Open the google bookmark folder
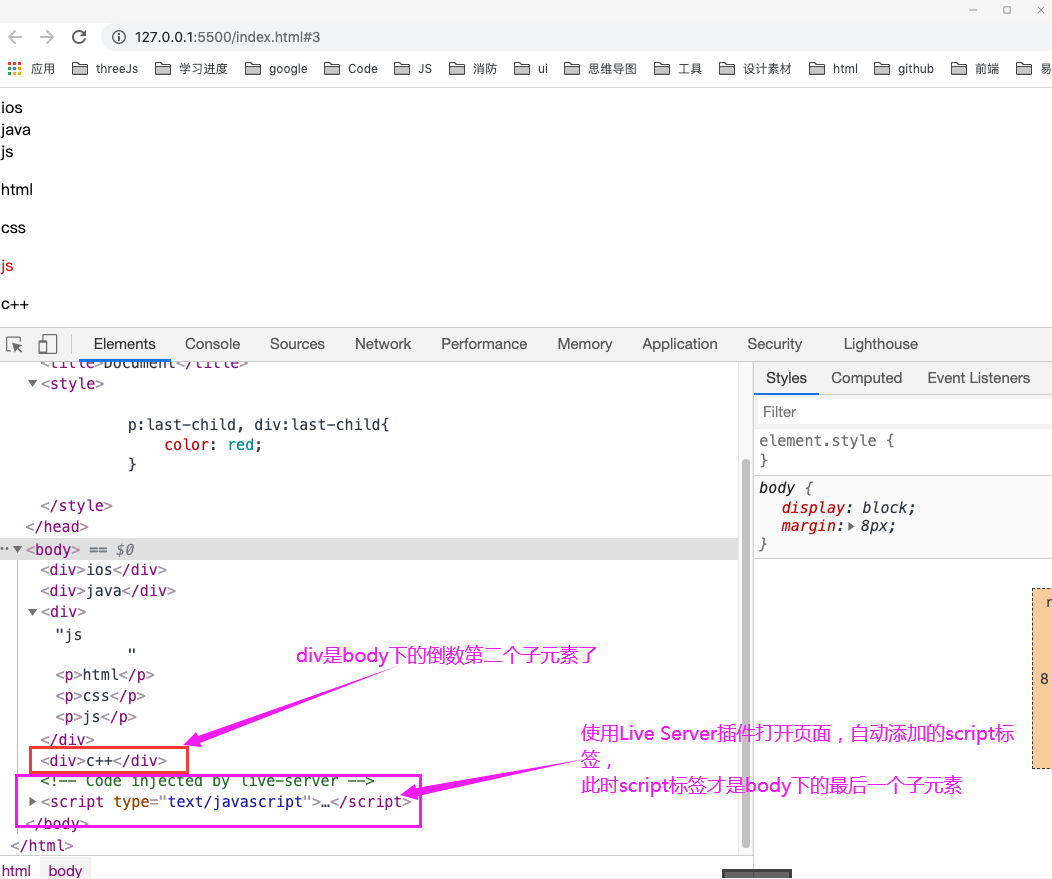This screenshot has width=1052, height=879. 276,68
